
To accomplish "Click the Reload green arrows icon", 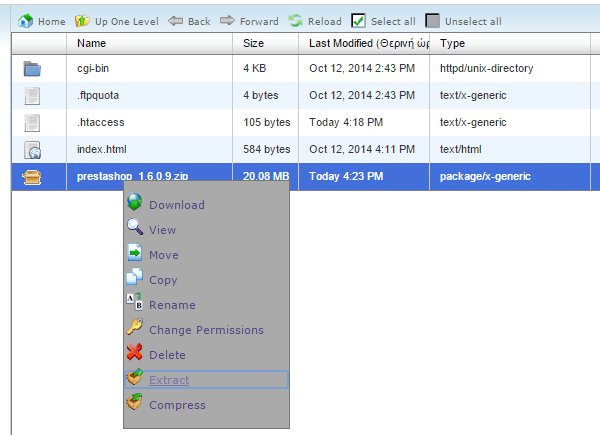I will point(295,21).
